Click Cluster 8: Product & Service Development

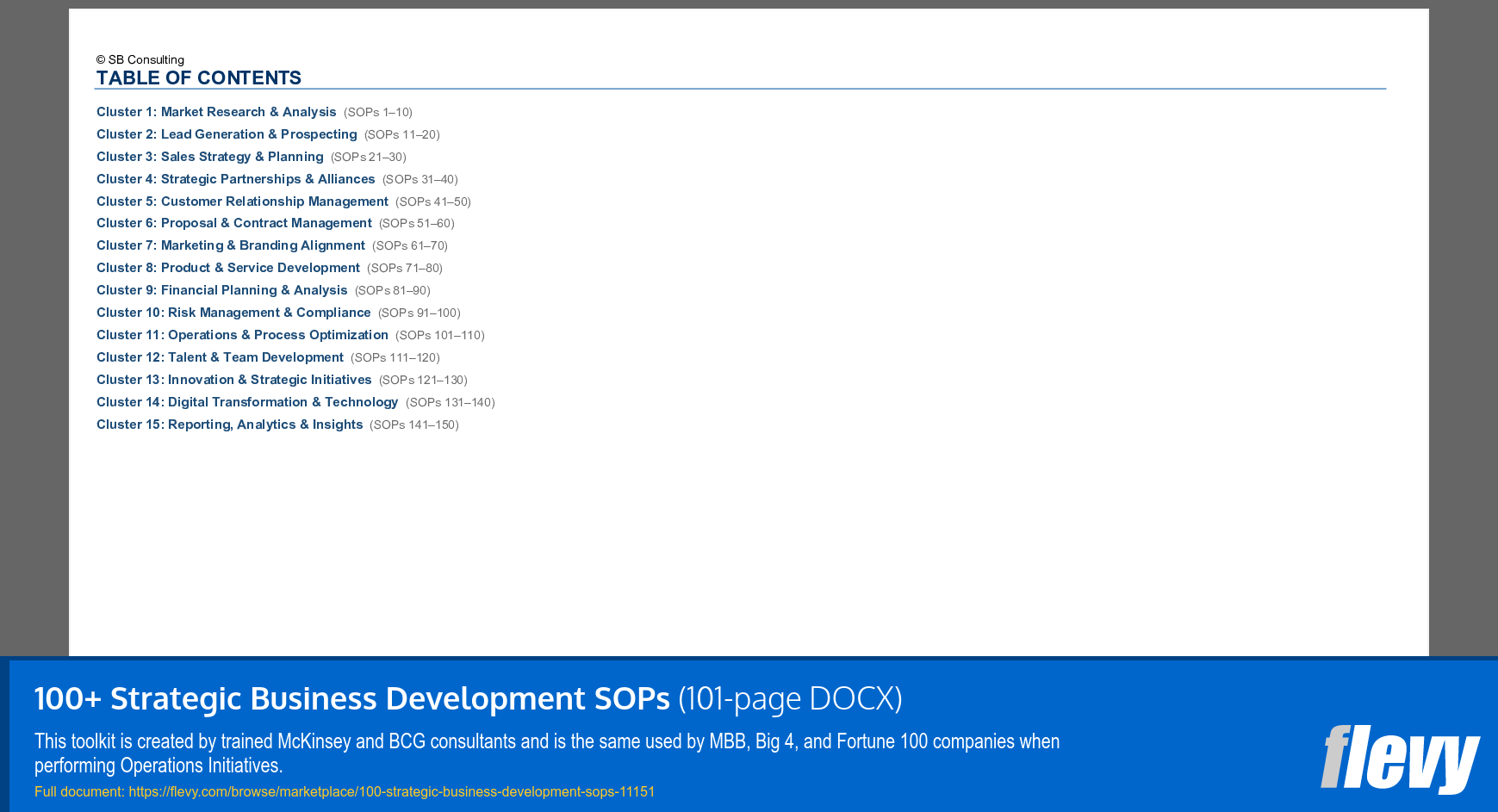pyautogui.click(x=227, y=268)
